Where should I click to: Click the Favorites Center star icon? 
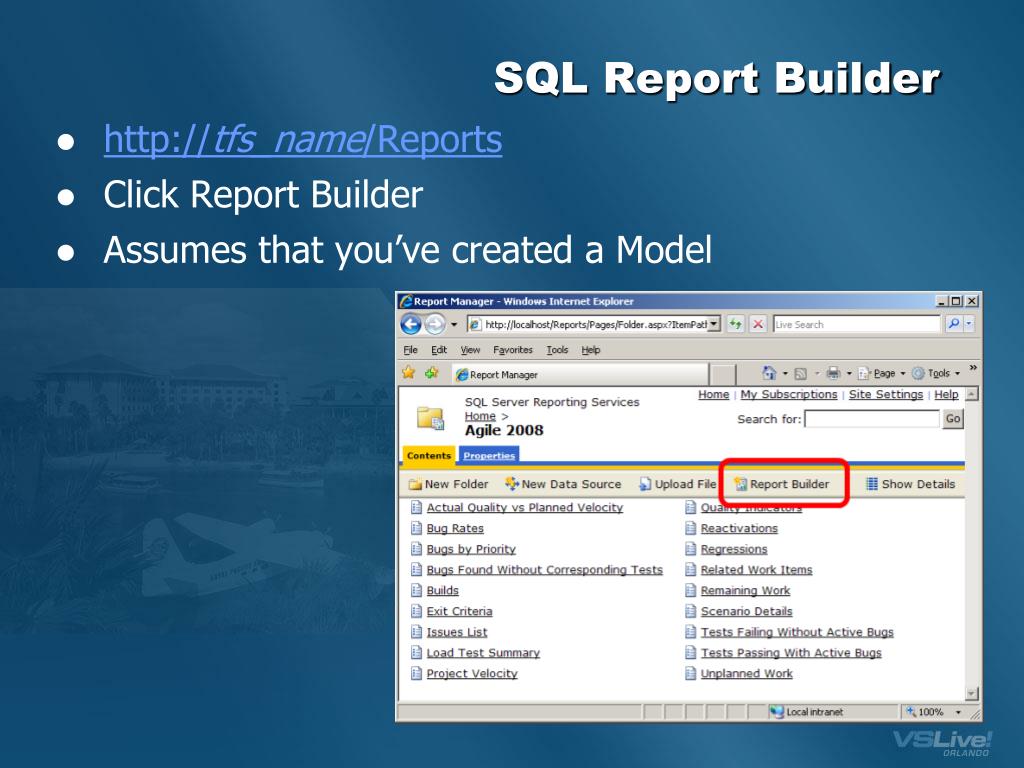[x=409, y=373]
